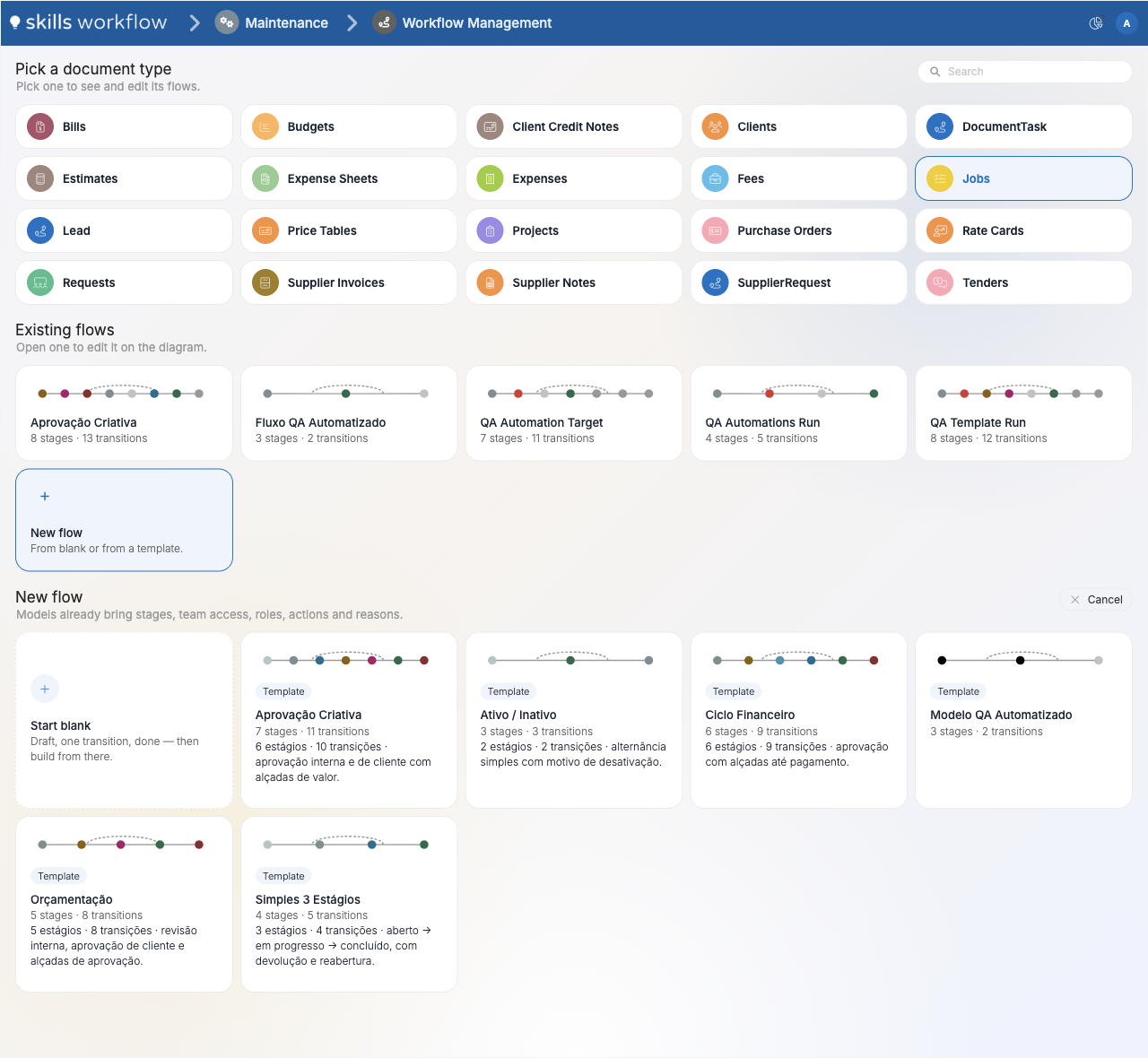Open the QA Automations Run flow

pyautogui.click(x=799, y=413)
